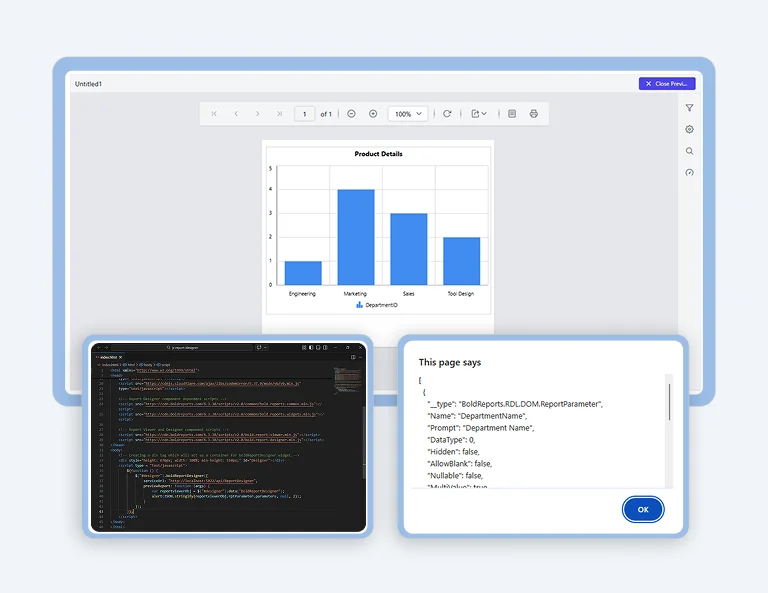
Task: Click the editor forward navigation arrow
Action: point(107,347)
